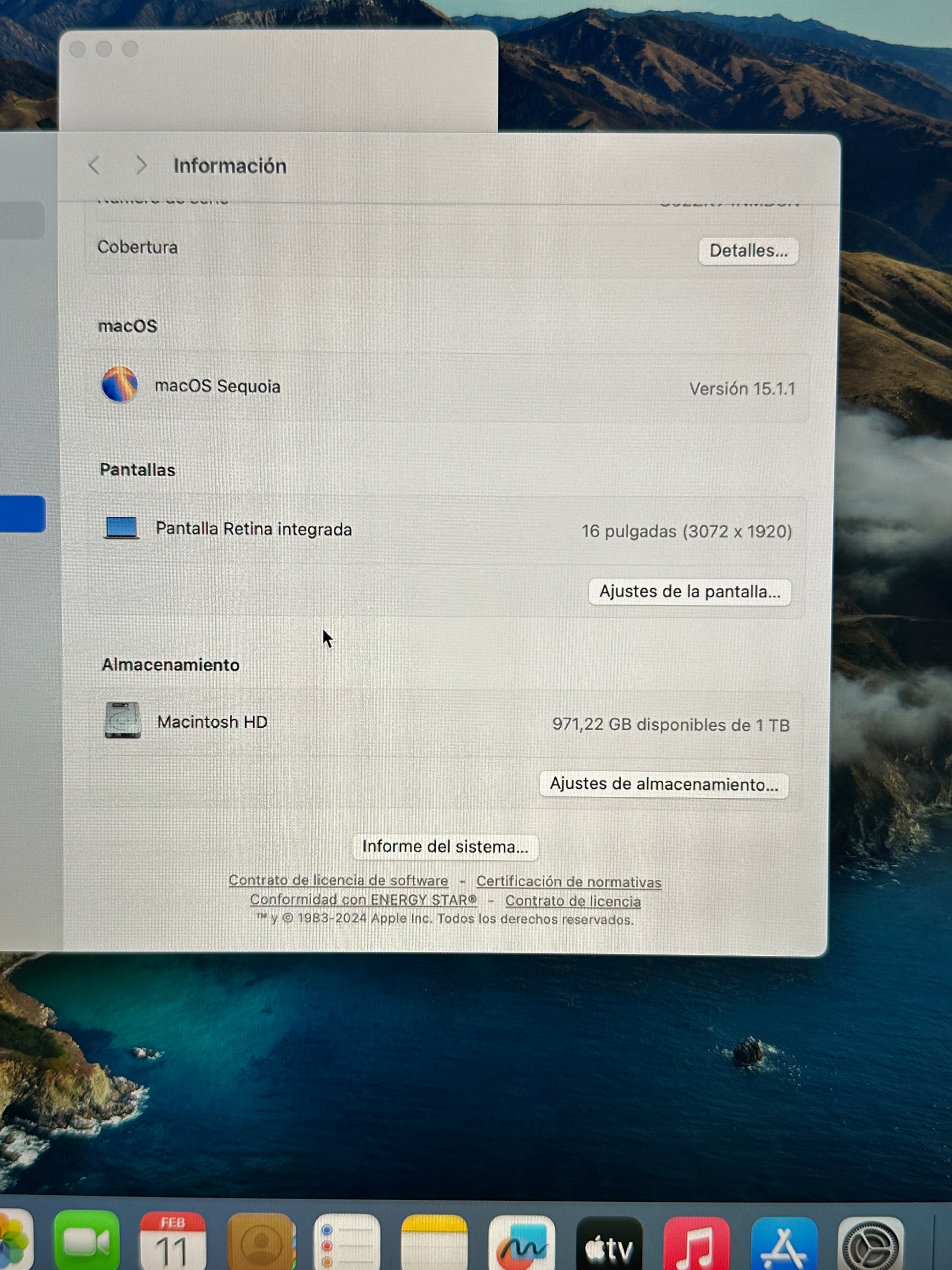The image size is (952, 1270).
Task: Minimize the background window
Action: pos(104,49)
